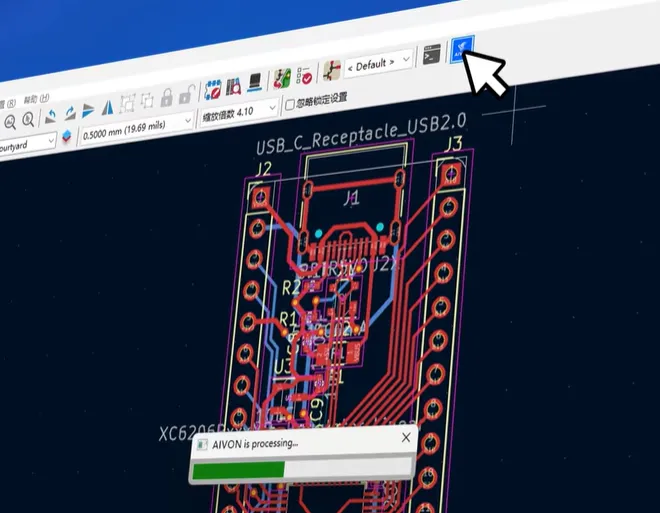This screenshot has width=660, height=513.
Task: Select the R2 reference label
Action: [x=291, y=288]
